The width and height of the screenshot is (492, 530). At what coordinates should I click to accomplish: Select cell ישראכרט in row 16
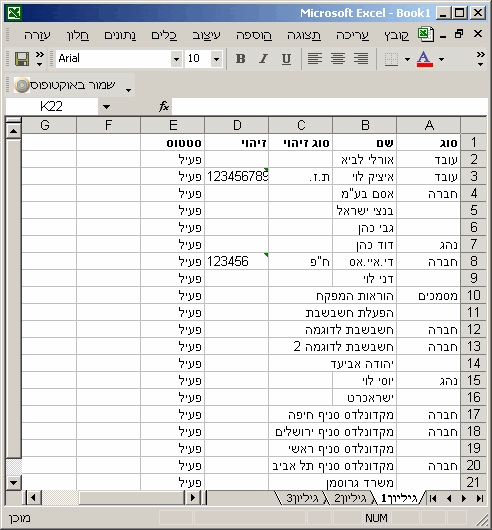click(x=365, y=398)
